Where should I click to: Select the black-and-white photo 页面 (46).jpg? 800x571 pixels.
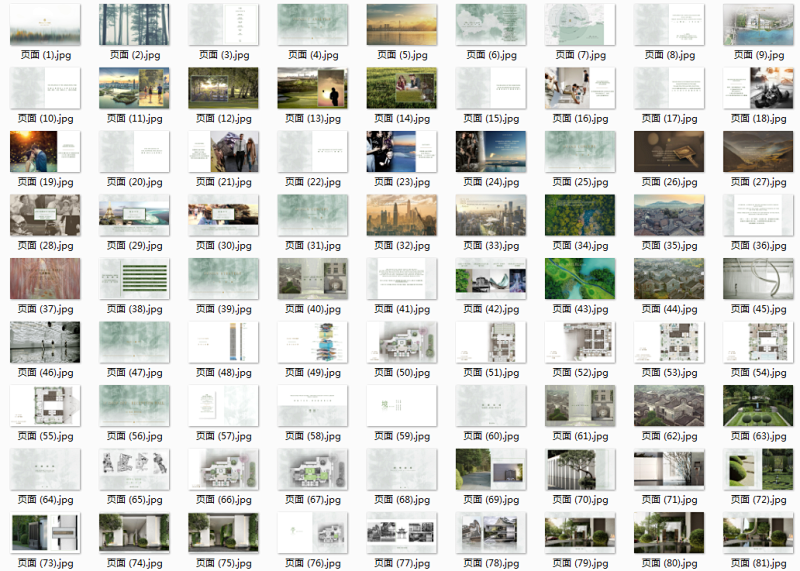pos(44,342)
